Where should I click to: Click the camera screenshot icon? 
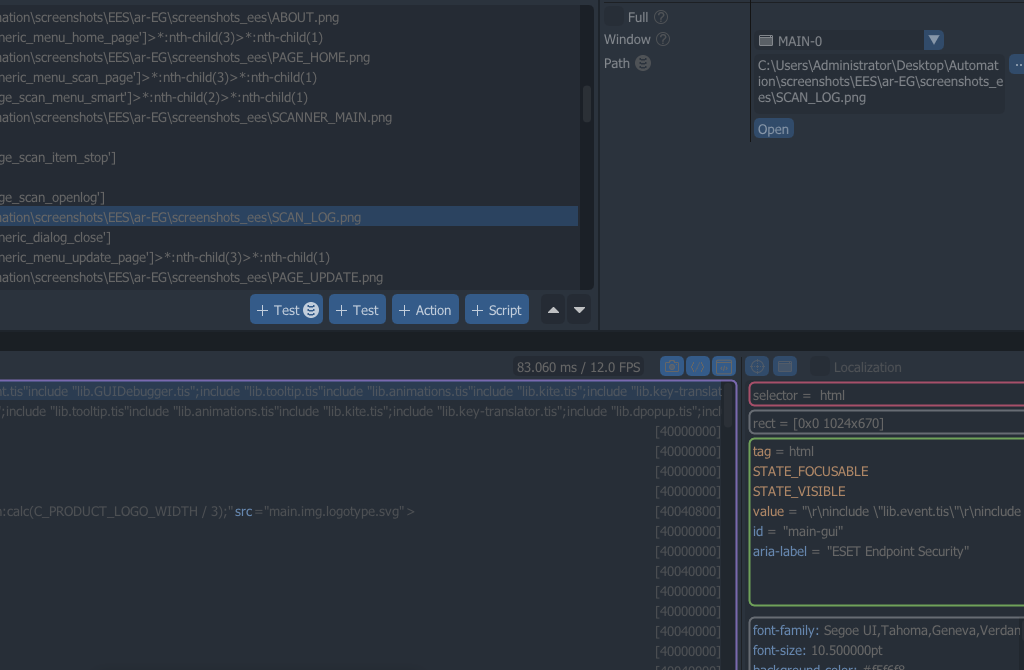tap(672, 367)
